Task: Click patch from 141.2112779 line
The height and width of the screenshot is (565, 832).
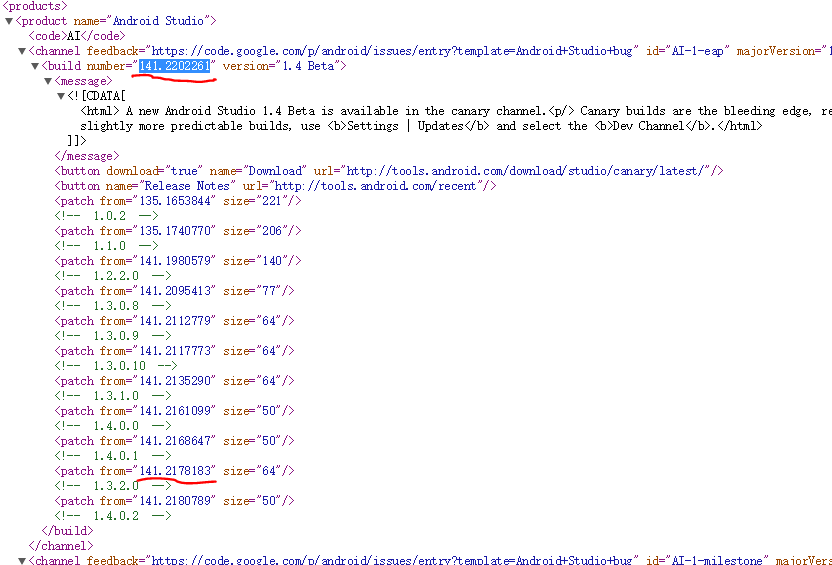Action: coord(175,321)
